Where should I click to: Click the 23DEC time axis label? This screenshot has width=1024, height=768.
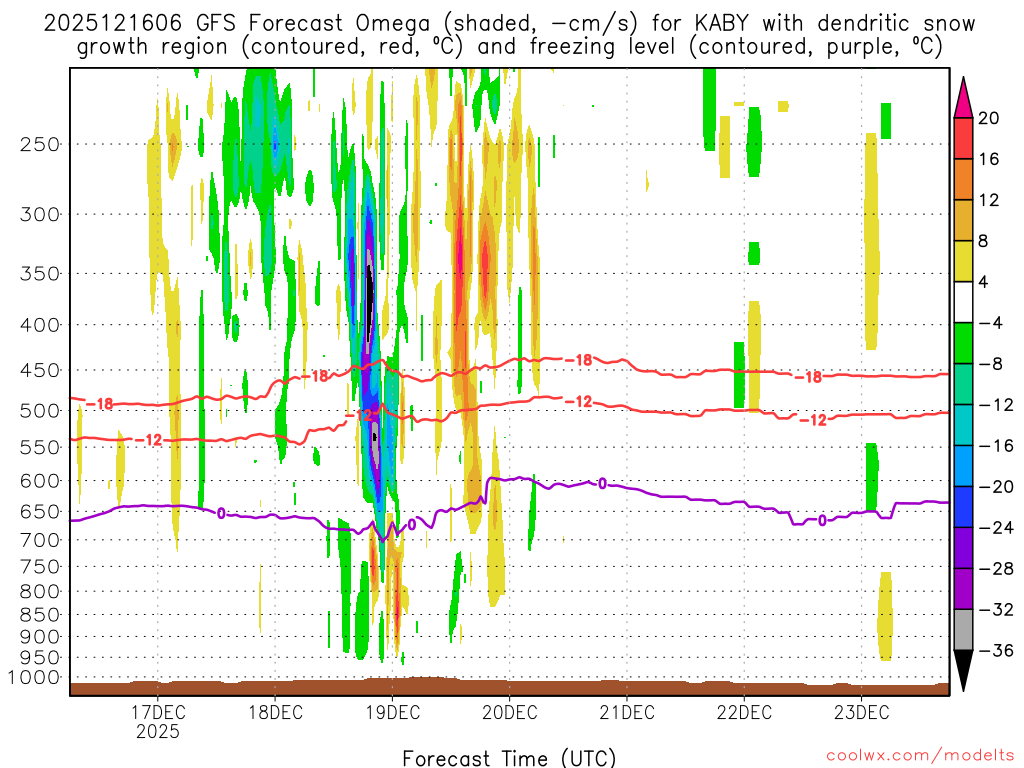[860, 713]
